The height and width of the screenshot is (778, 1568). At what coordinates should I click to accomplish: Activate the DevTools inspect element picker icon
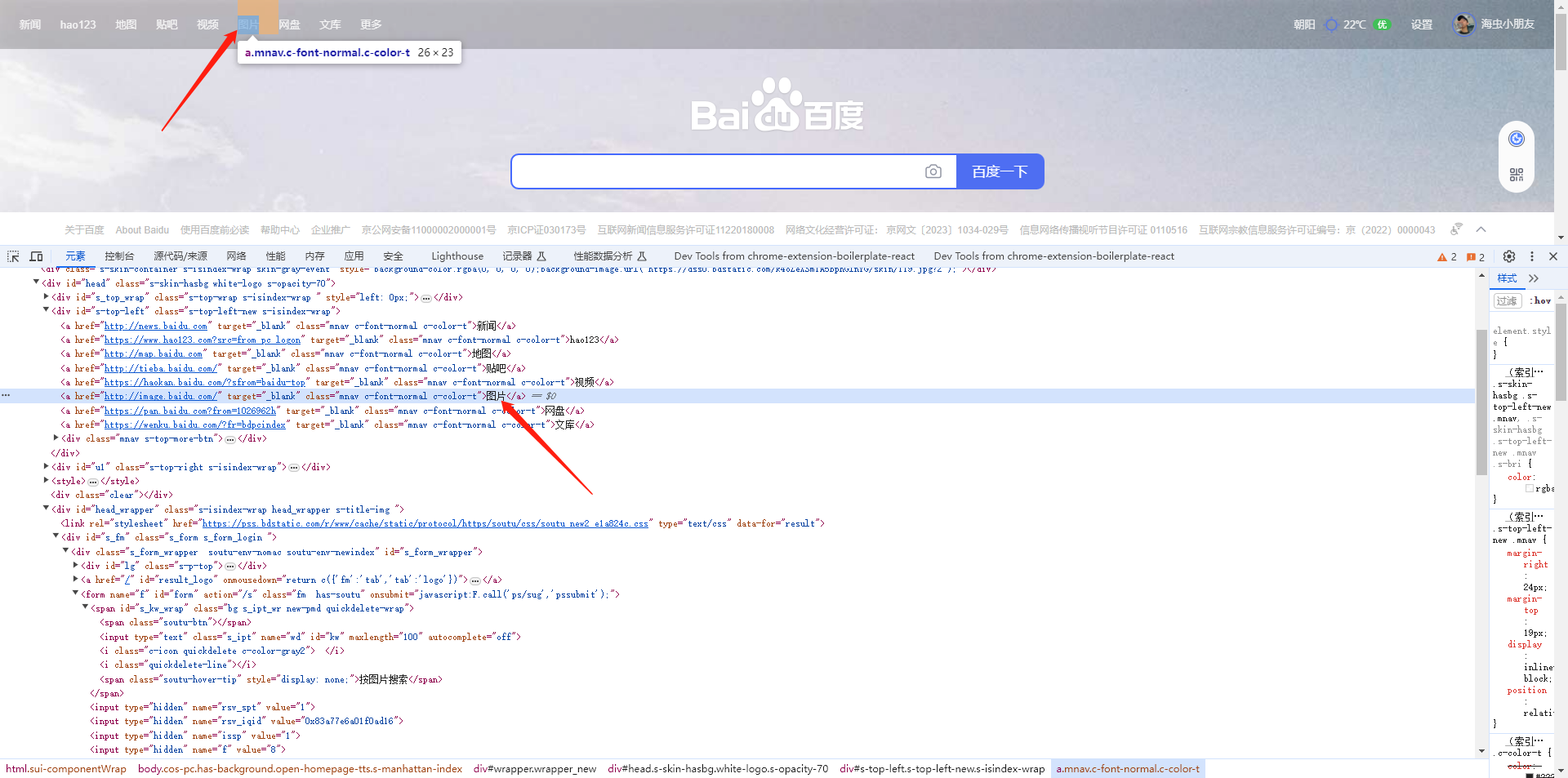coord(13,256)
